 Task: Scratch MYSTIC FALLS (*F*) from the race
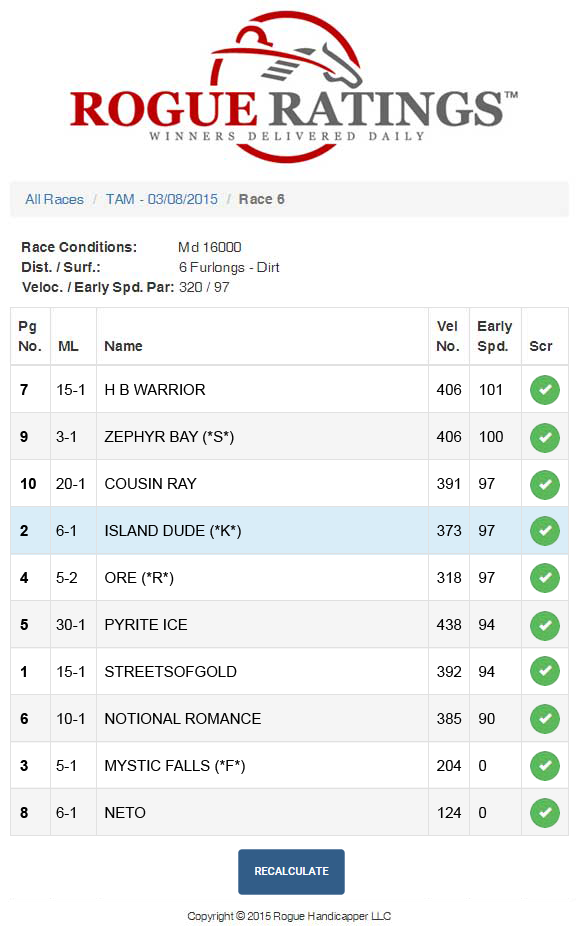tap(544, 765)
